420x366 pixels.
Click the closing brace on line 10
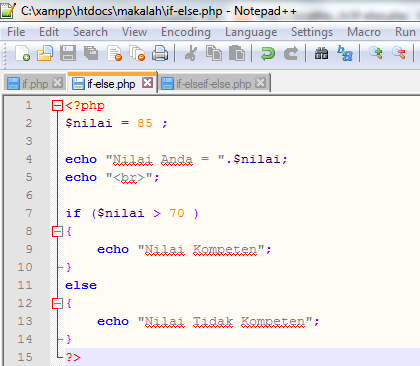pos(69,267)
